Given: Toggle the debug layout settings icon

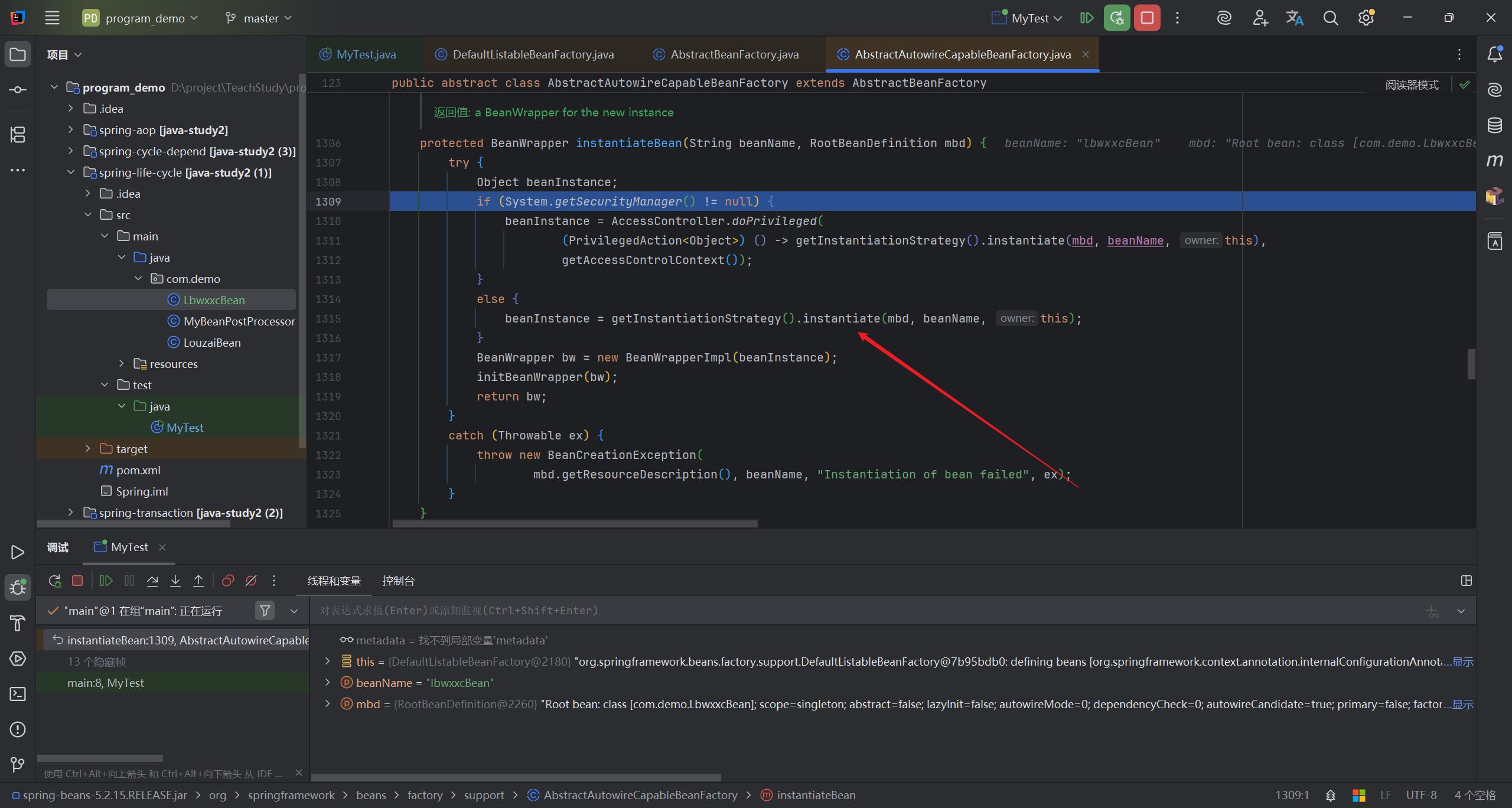Looking at the screenshot, I should (x=1466, y=581).
